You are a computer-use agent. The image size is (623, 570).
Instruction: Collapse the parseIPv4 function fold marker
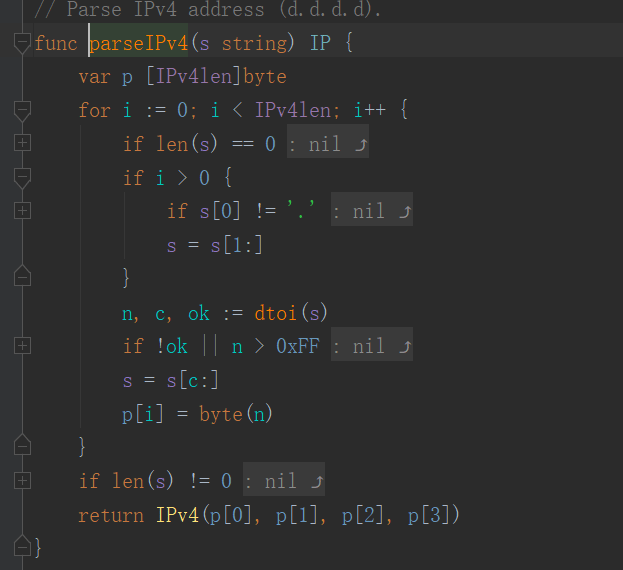(x=22, y=43)
